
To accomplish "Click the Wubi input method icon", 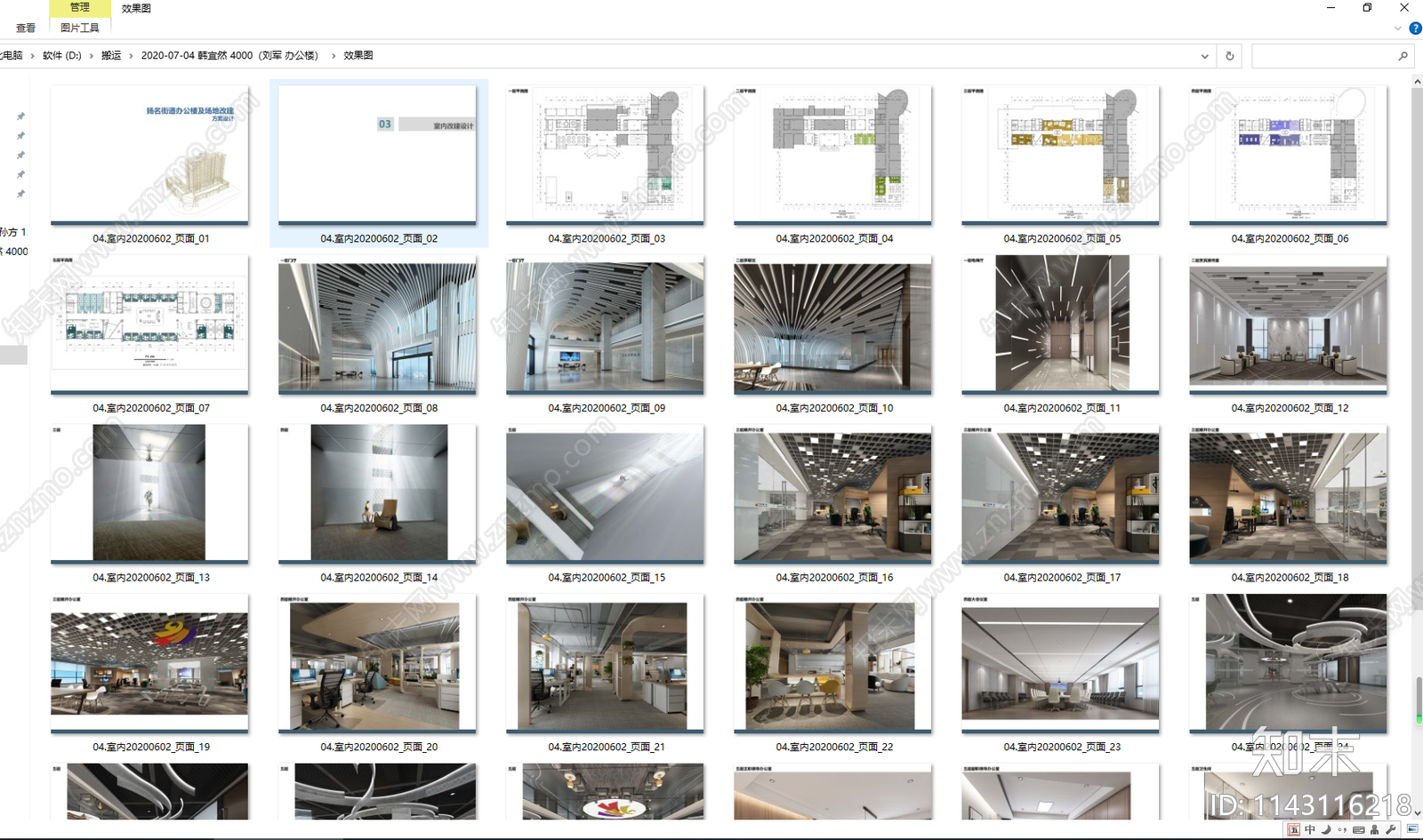I will [1294, 829].
